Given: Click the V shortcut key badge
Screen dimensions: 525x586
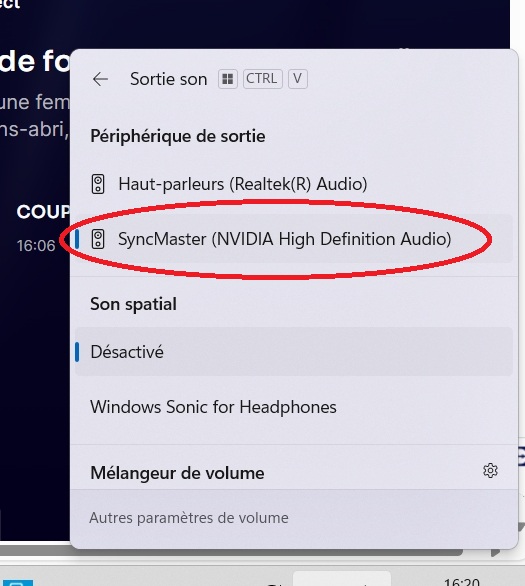Looking at the screenshot, I should [x=297, y=79].
